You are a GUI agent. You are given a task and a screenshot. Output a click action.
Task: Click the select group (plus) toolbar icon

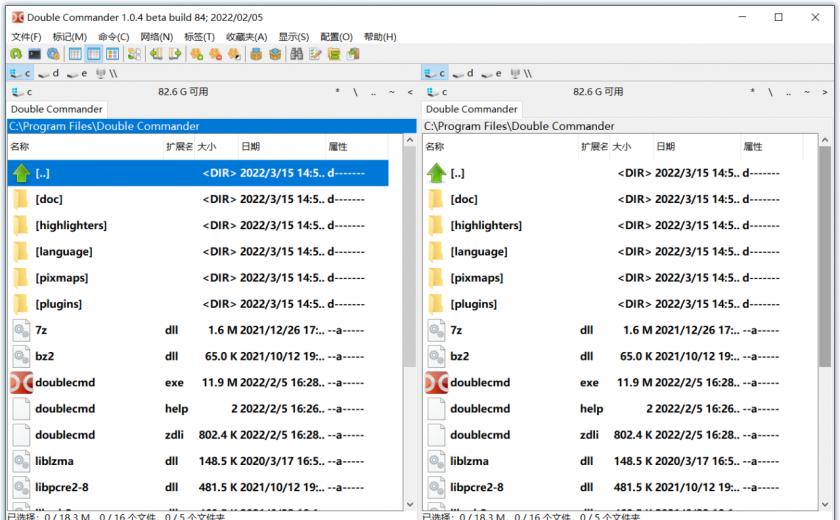[197, 54]
